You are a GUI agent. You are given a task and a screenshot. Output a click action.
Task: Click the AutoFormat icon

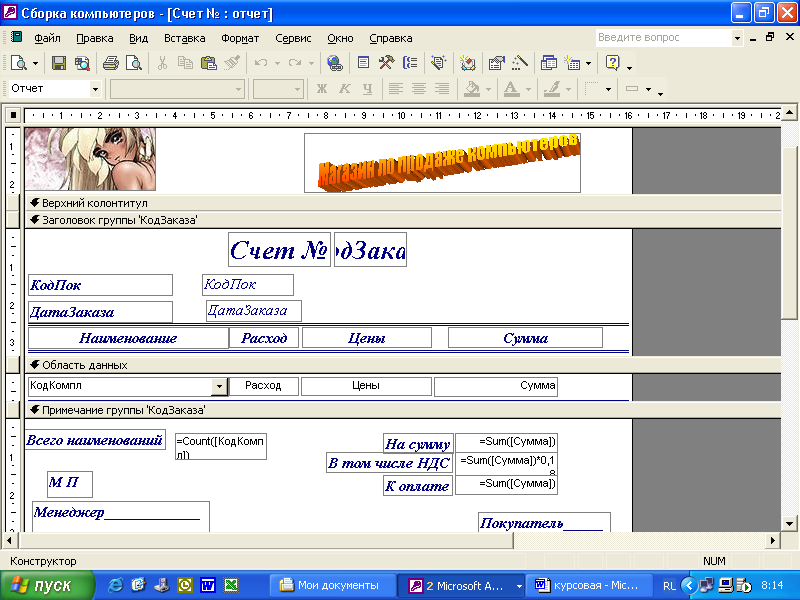438,63
